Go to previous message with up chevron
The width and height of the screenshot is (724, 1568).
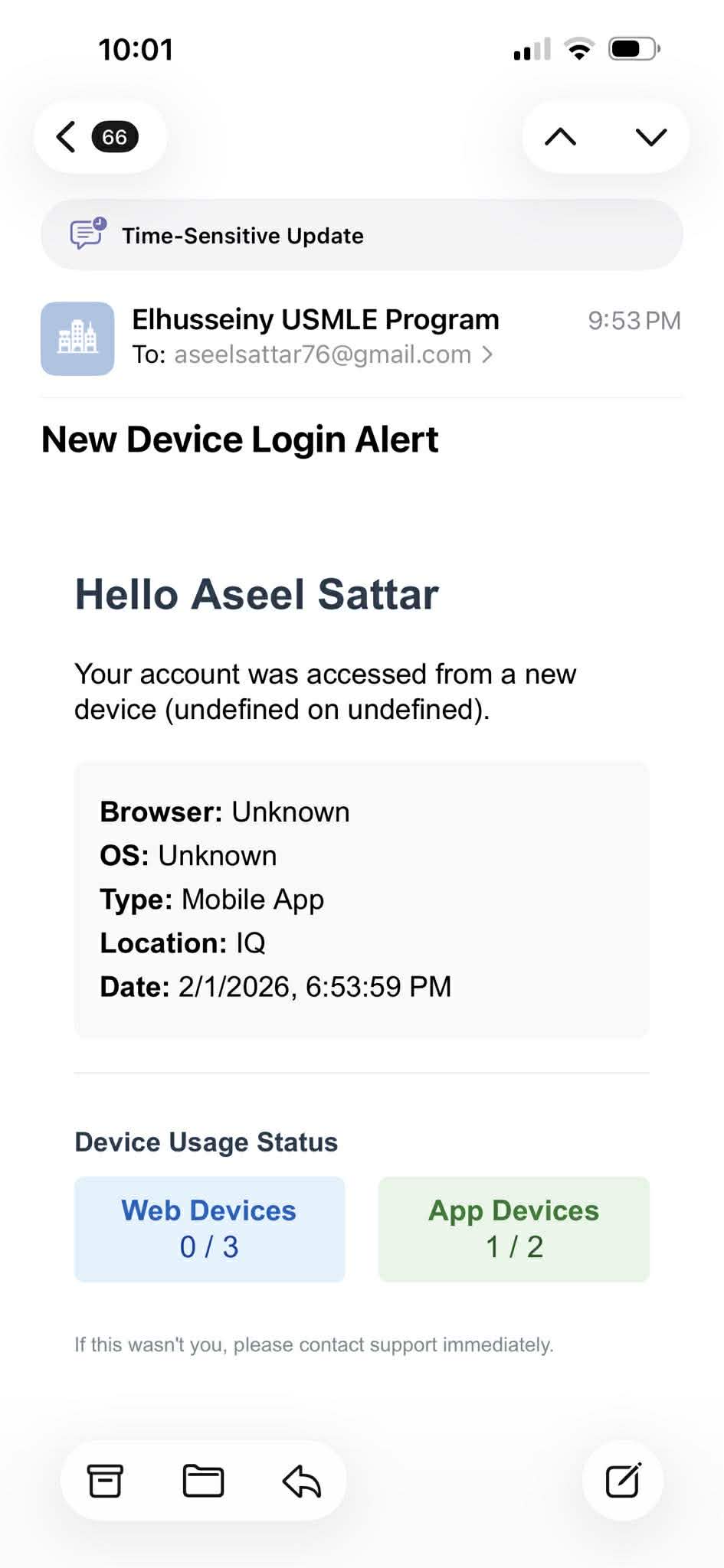(560, 137)
